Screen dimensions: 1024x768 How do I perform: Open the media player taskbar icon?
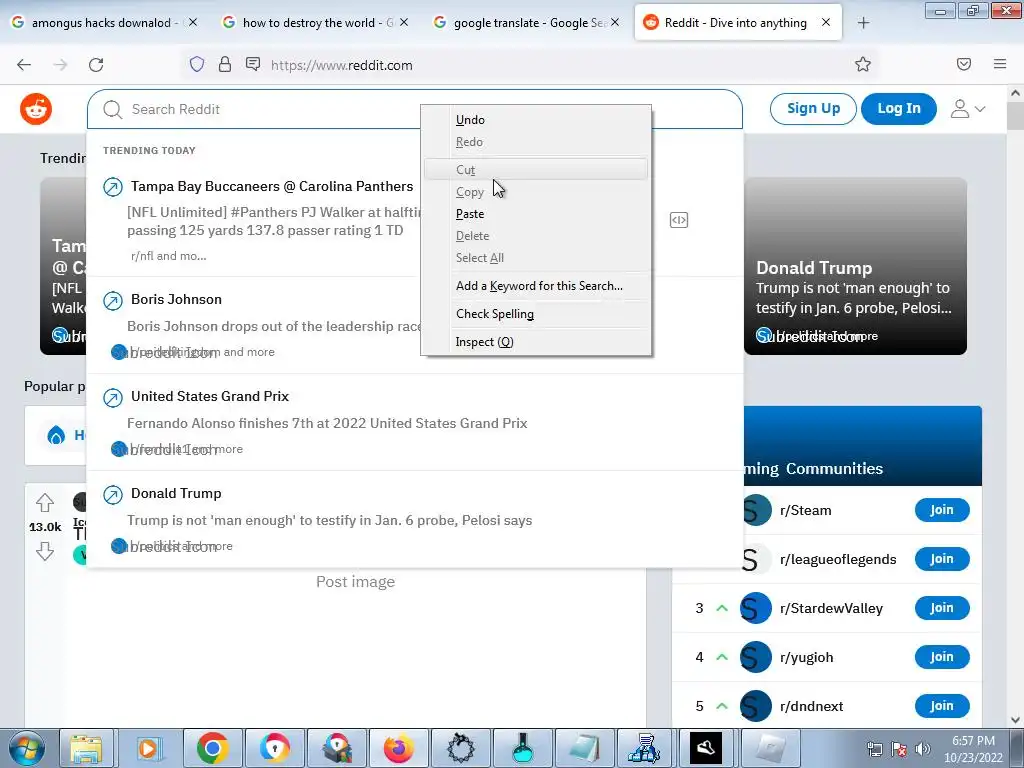(149, 748)
